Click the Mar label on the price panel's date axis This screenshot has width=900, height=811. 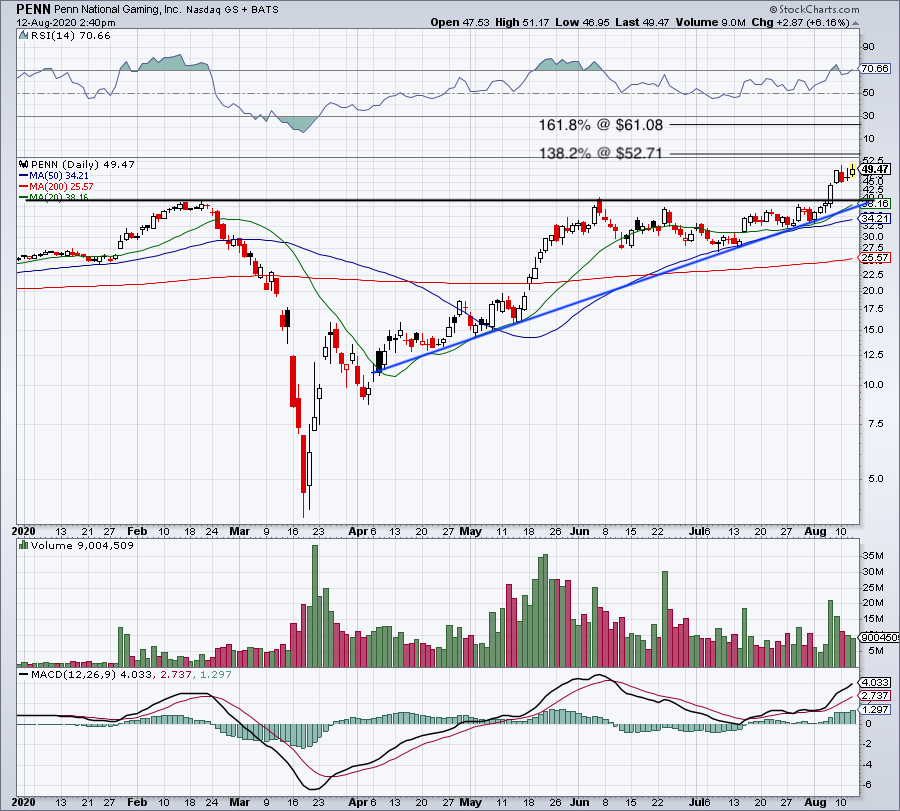(x=239, y=531)
